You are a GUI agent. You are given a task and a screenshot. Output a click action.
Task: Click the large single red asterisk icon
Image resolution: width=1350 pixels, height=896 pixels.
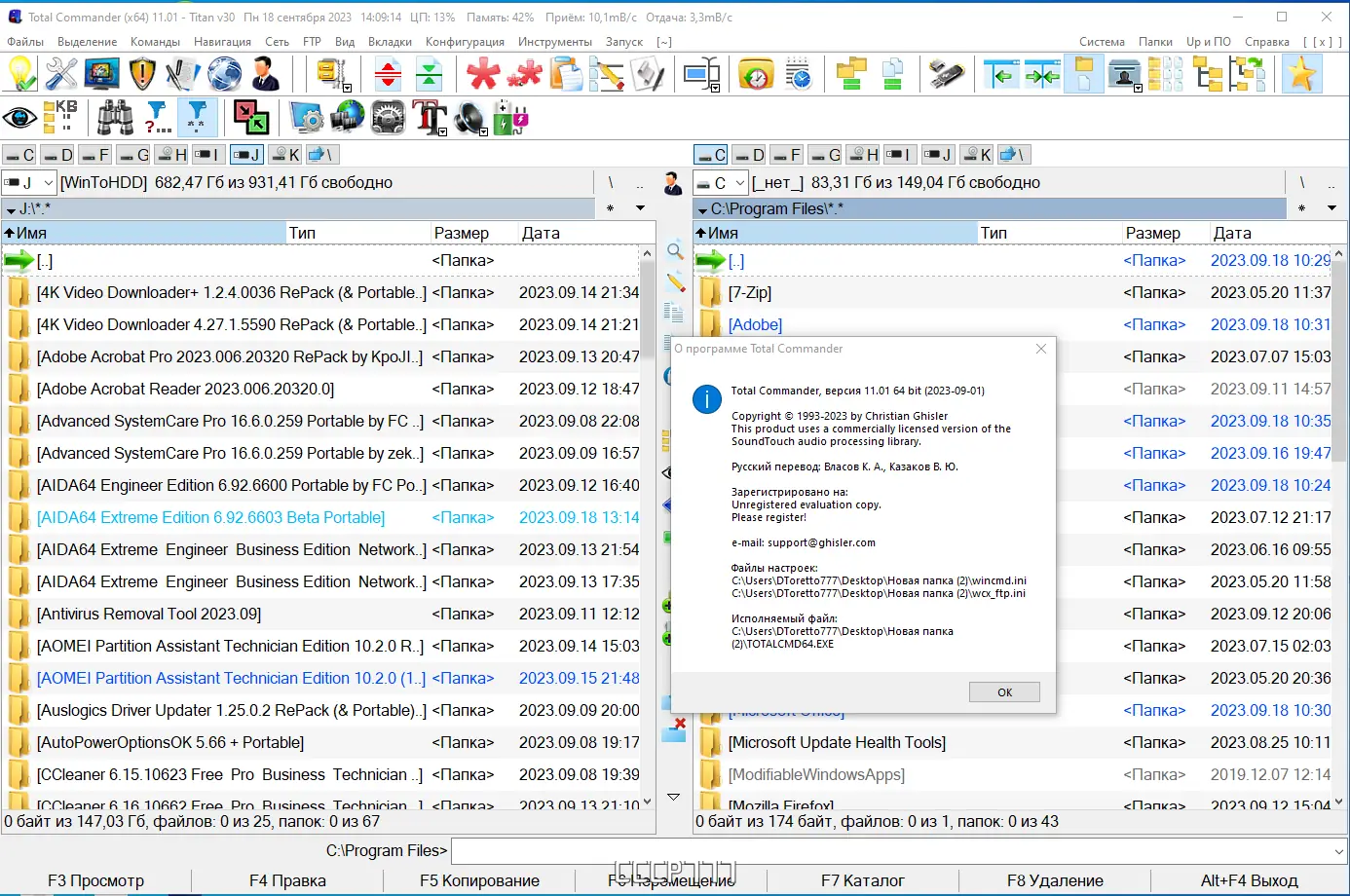click(482, 74)
